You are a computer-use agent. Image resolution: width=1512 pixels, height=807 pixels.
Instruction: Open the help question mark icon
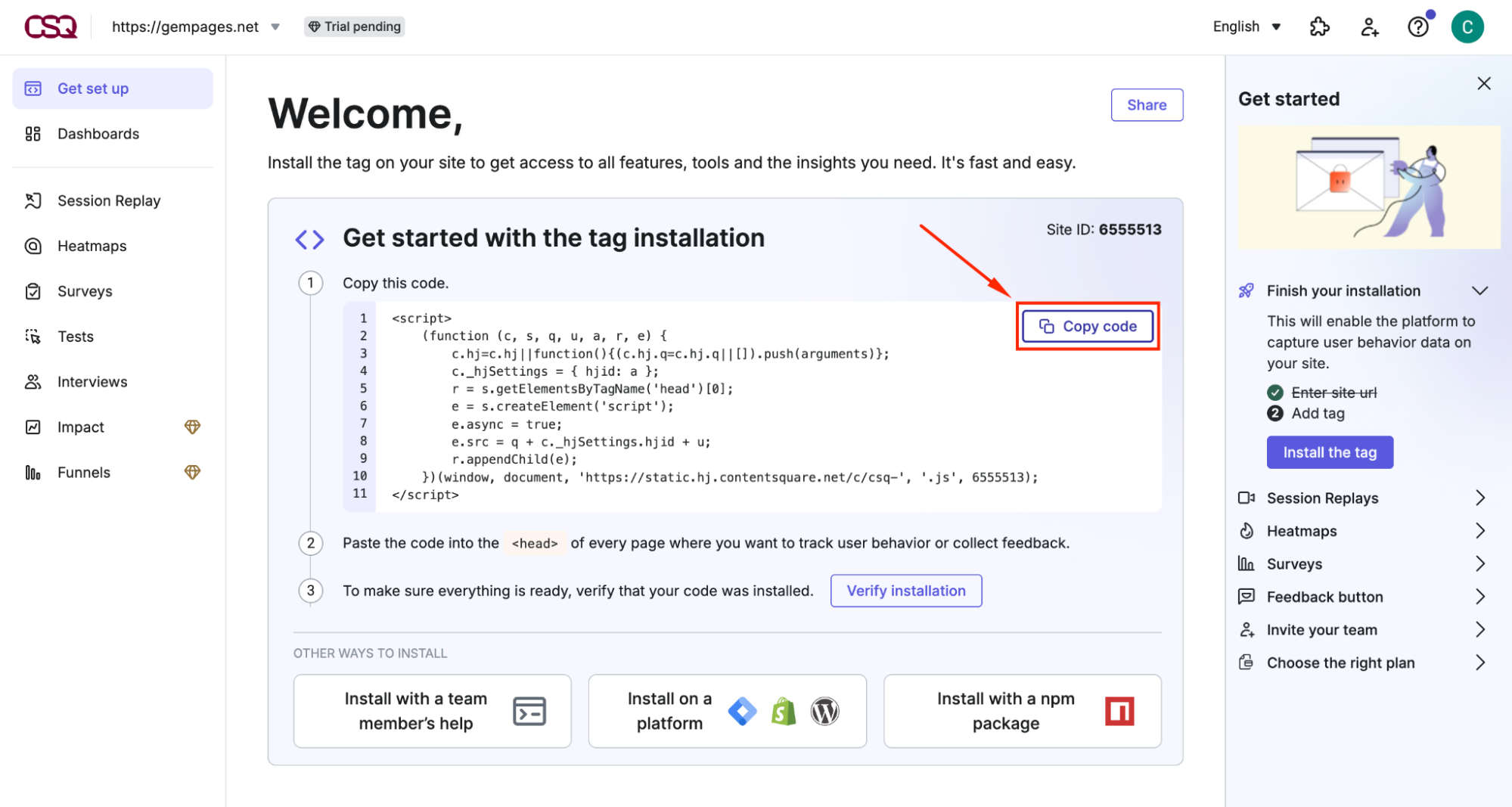(1418, 27)
